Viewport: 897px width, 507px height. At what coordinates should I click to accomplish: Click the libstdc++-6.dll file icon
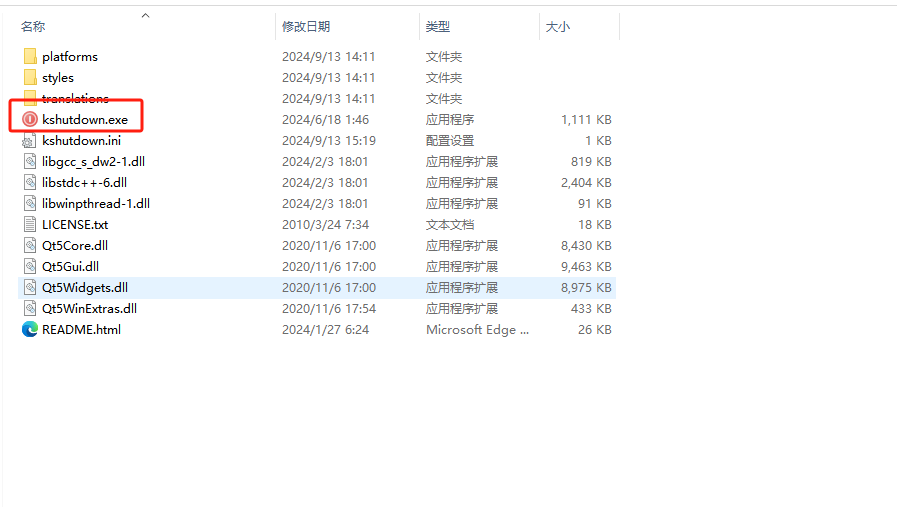pos(30,183)
